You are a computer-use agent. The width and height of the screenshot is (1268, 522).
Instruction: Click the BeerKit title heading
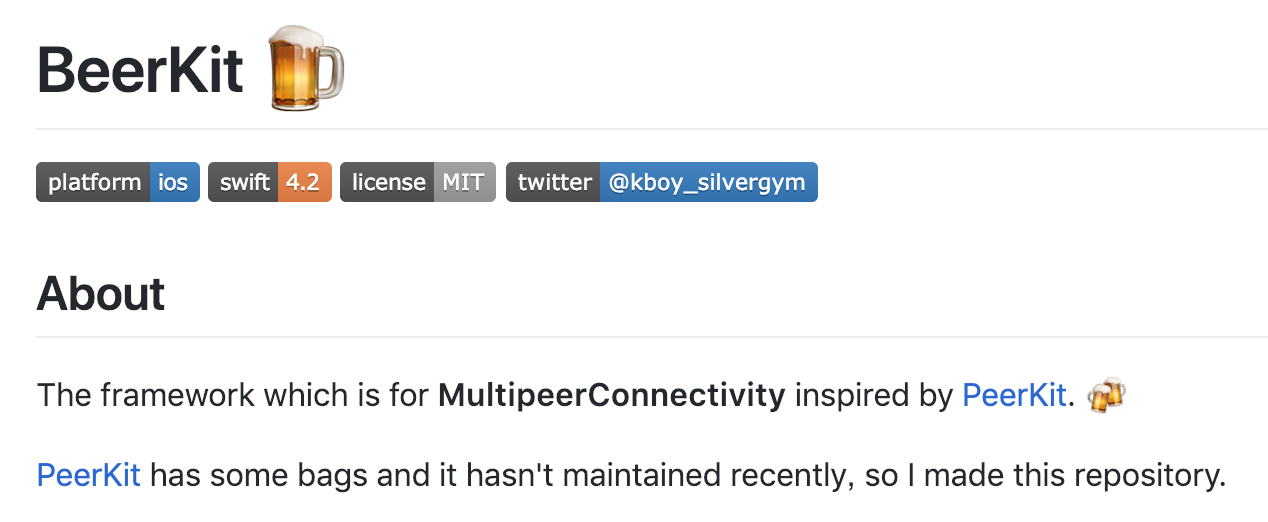click(x=140, y=70)
